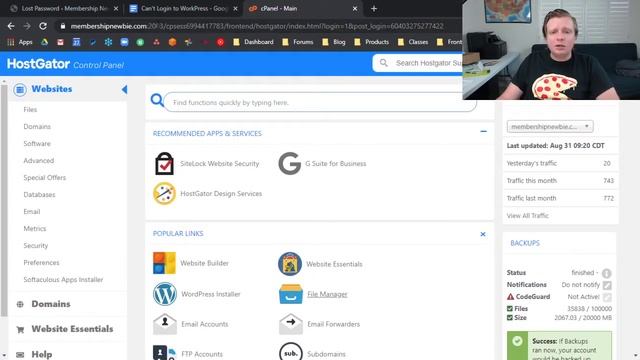640x360 pixels.
Task: Collapse the Websites sidebar section arrow
Action: [x=124, y=89]
